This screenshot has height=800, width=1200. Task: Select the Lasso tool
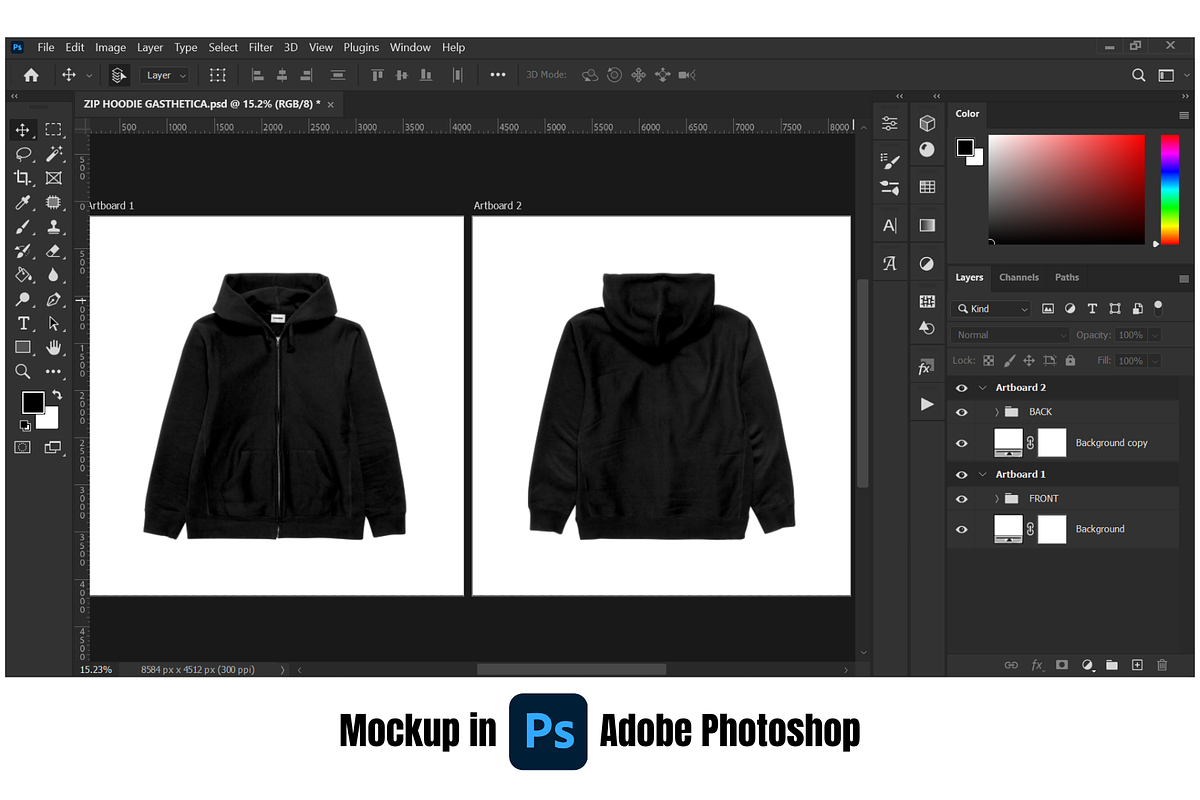(23, 154)
